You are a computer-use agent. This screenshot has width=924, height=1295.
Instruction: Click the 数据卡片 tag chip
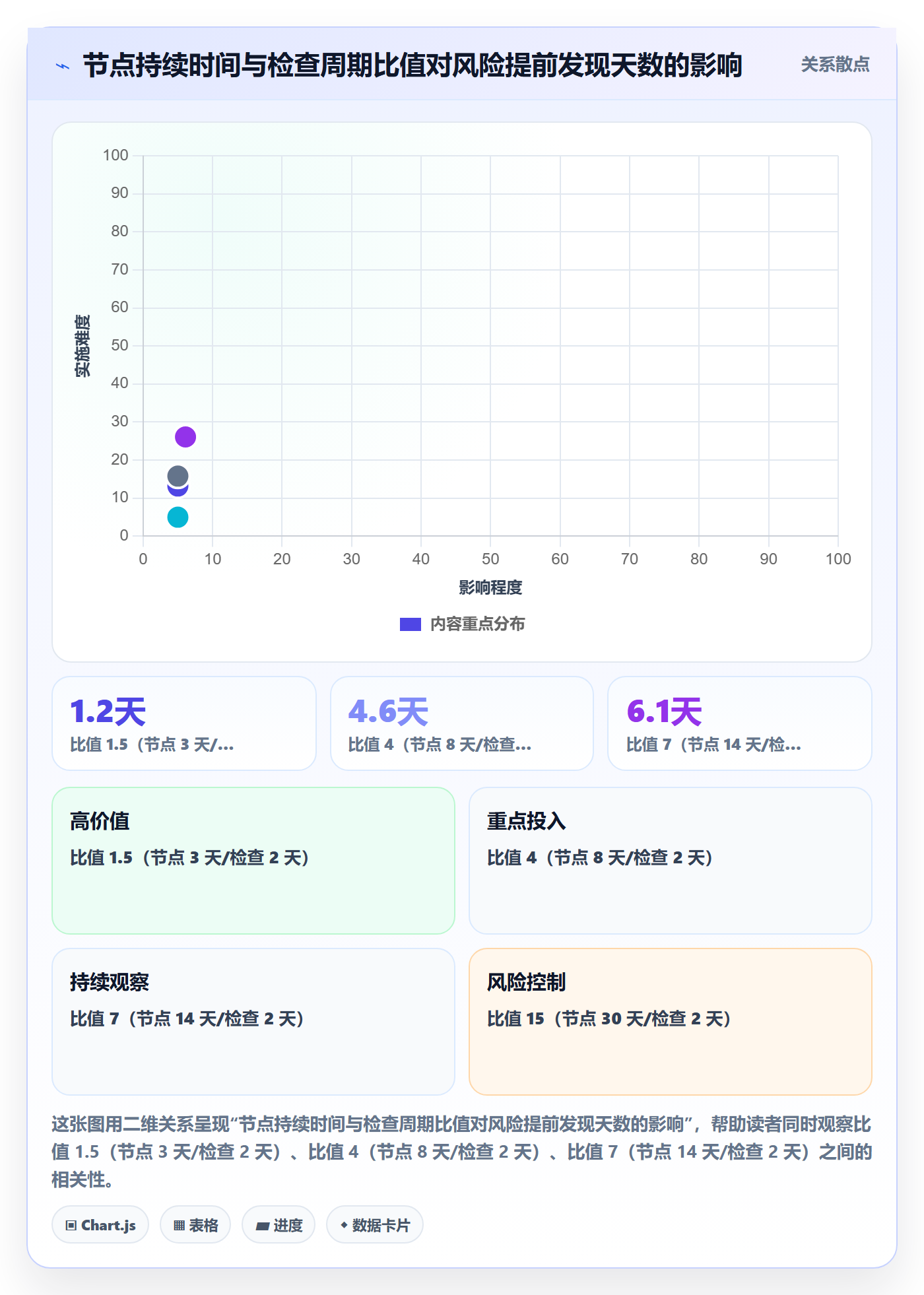[375, 1225]
